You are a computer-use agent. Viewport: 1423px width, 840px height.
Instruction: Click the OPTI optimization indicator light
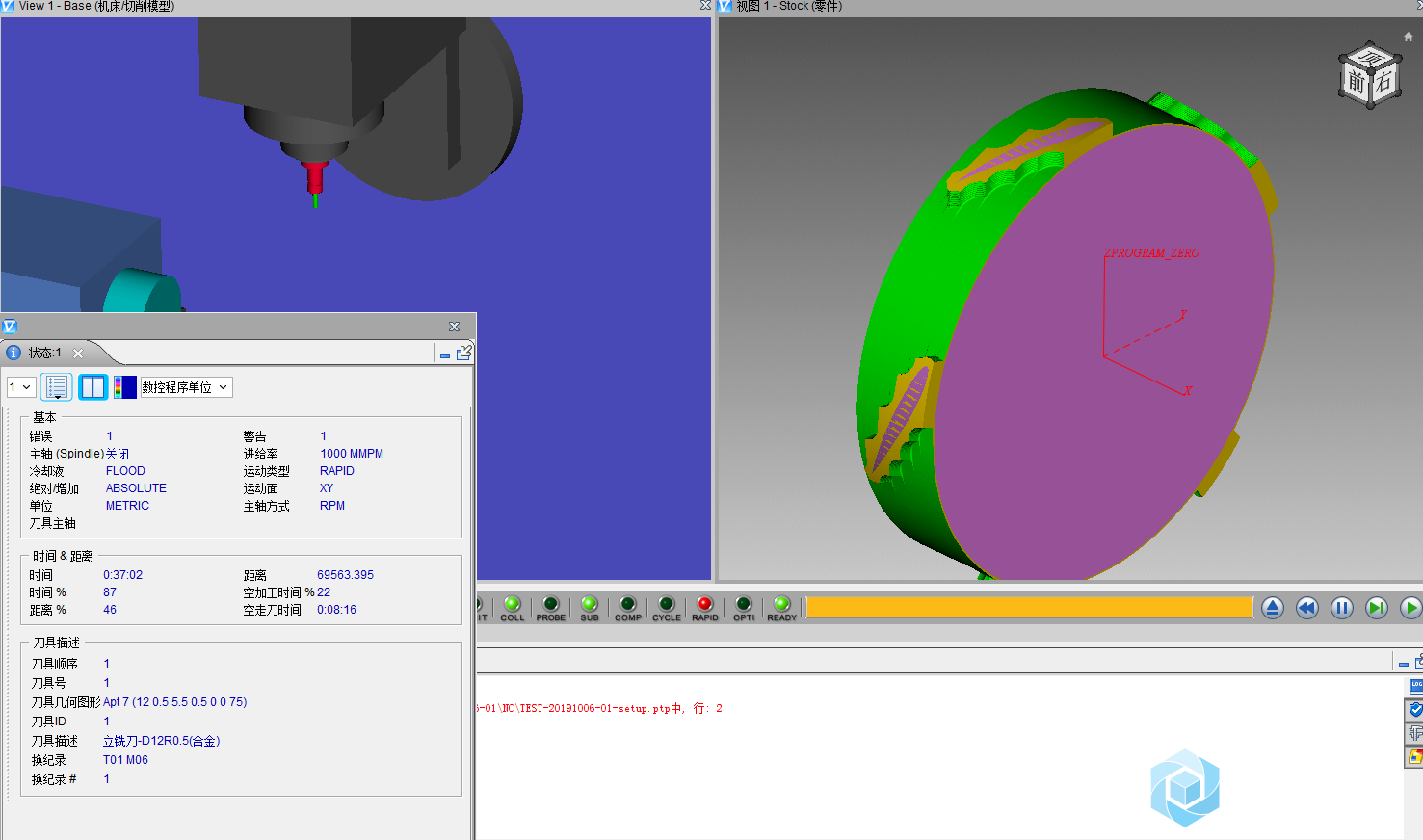[743, 604]
